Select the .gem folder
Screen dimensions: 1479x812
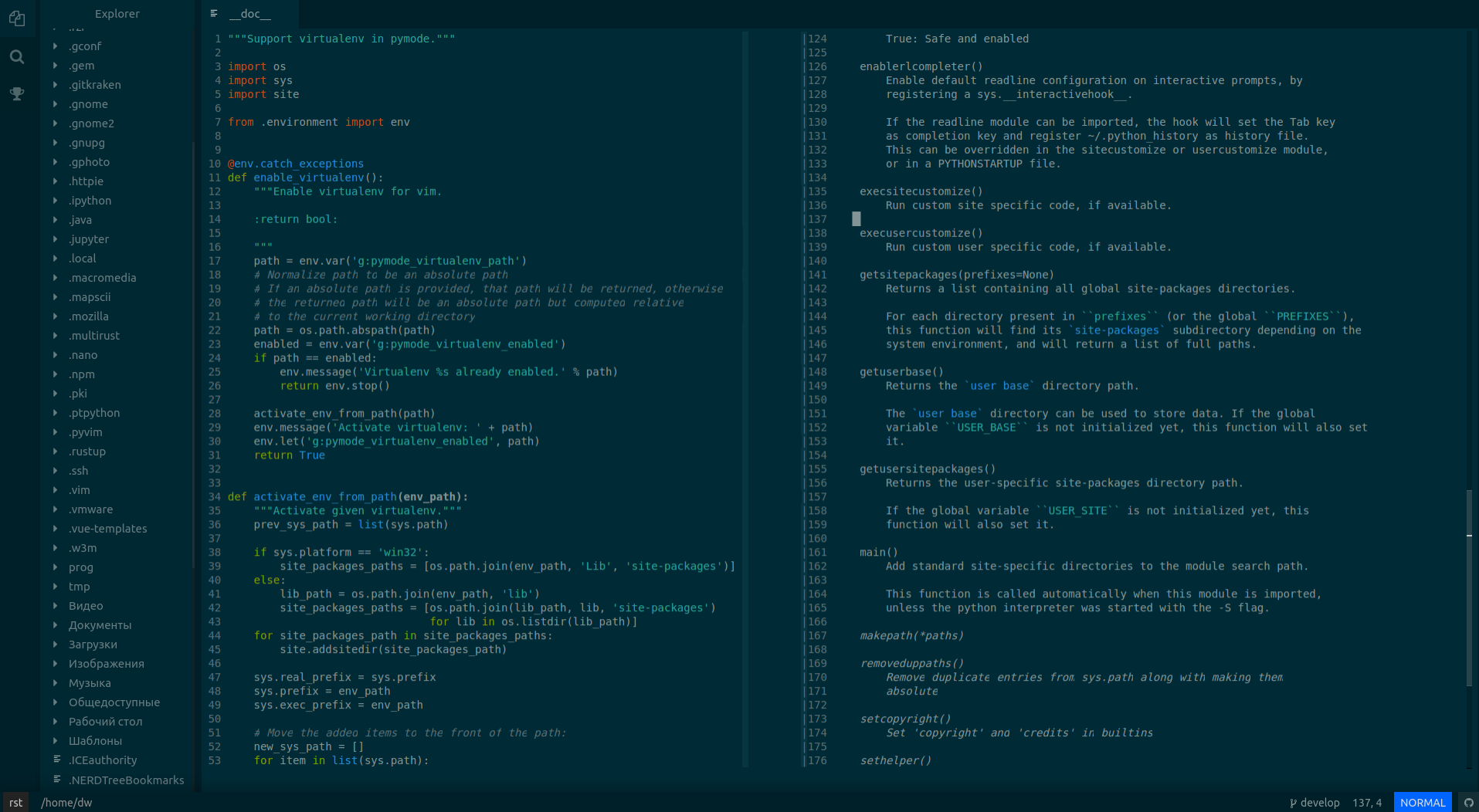tap(81, 66)
